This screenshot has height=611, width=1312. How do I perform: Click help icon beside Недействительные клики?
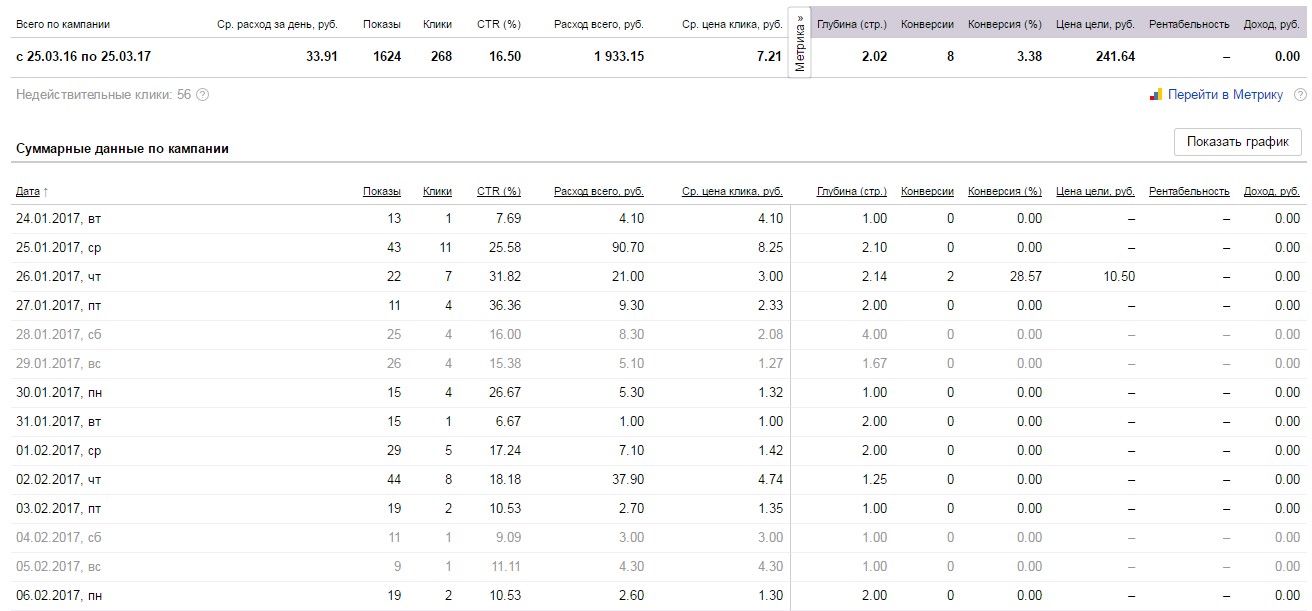pos(203,95)
